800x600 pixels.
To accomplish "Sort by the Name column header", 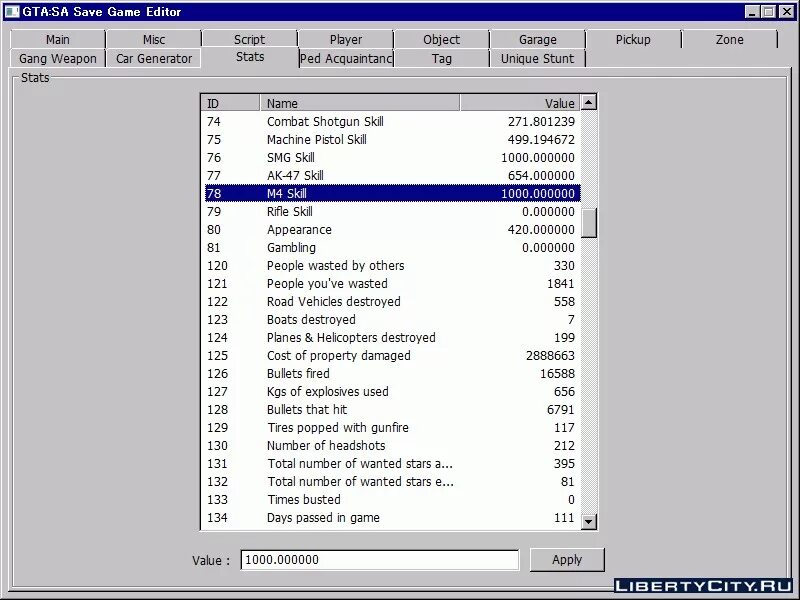I will (360, 103).
